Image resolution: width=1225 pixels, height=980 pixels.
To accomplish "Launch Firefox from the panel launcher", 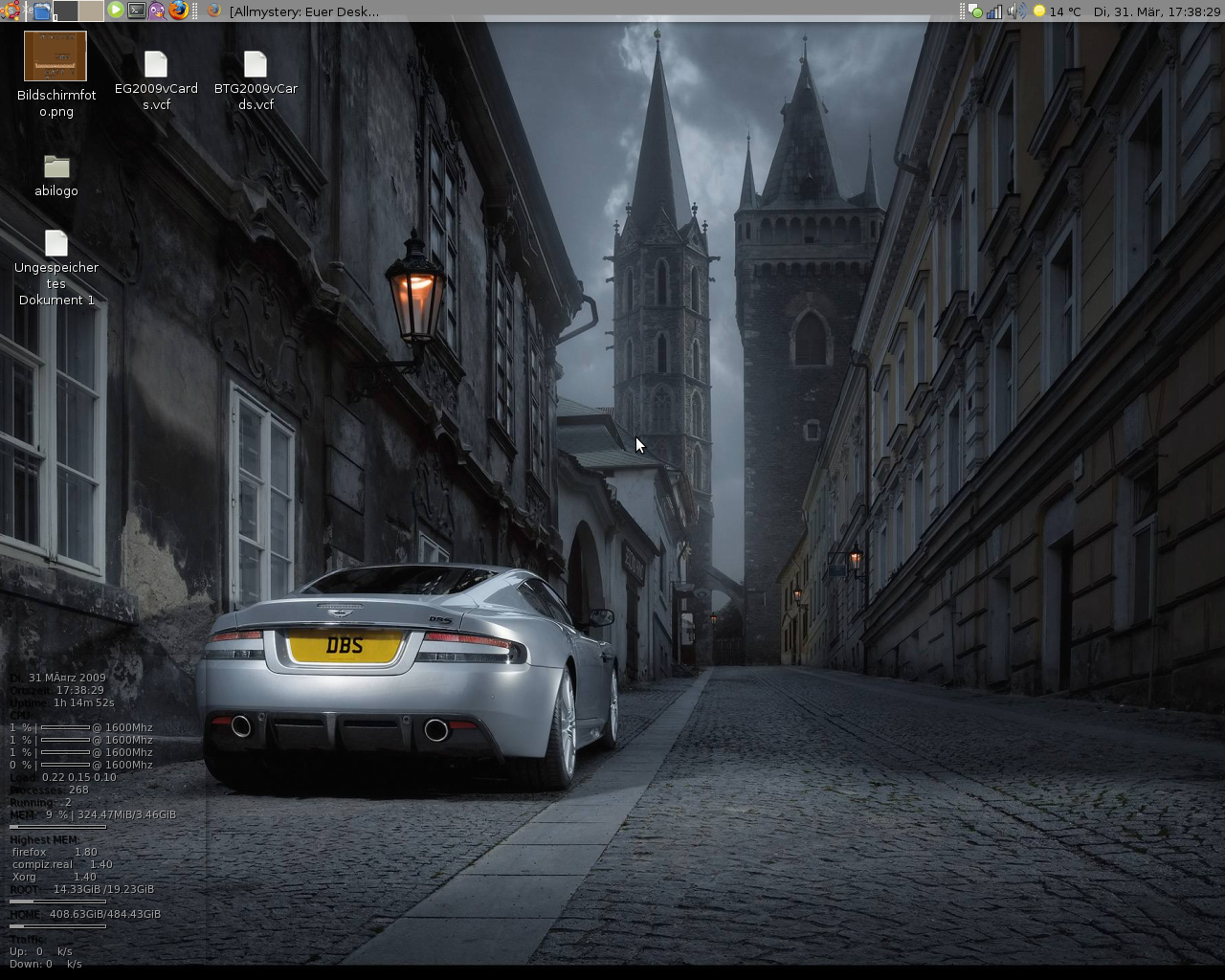I will pos(179,11).
